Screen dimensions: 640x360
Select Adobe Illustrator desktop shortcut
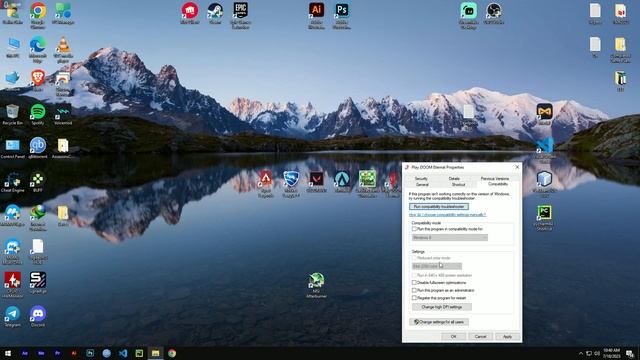click(x=316, y=16)
